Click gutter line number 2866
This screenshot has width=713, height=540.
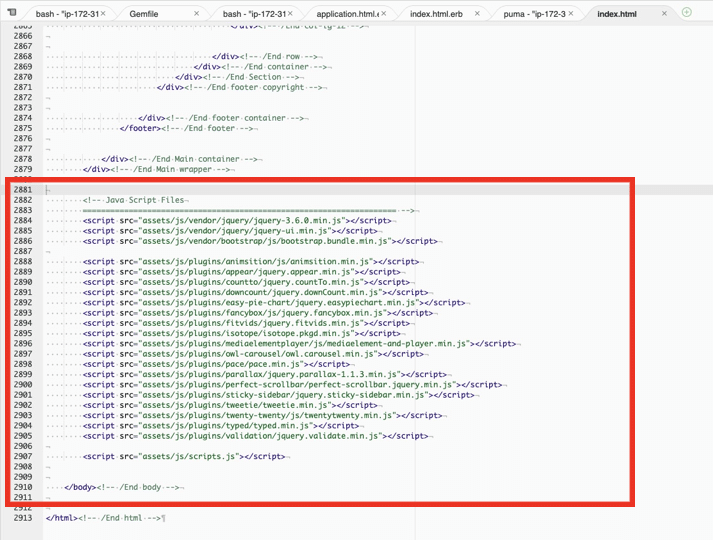[23, 36]
